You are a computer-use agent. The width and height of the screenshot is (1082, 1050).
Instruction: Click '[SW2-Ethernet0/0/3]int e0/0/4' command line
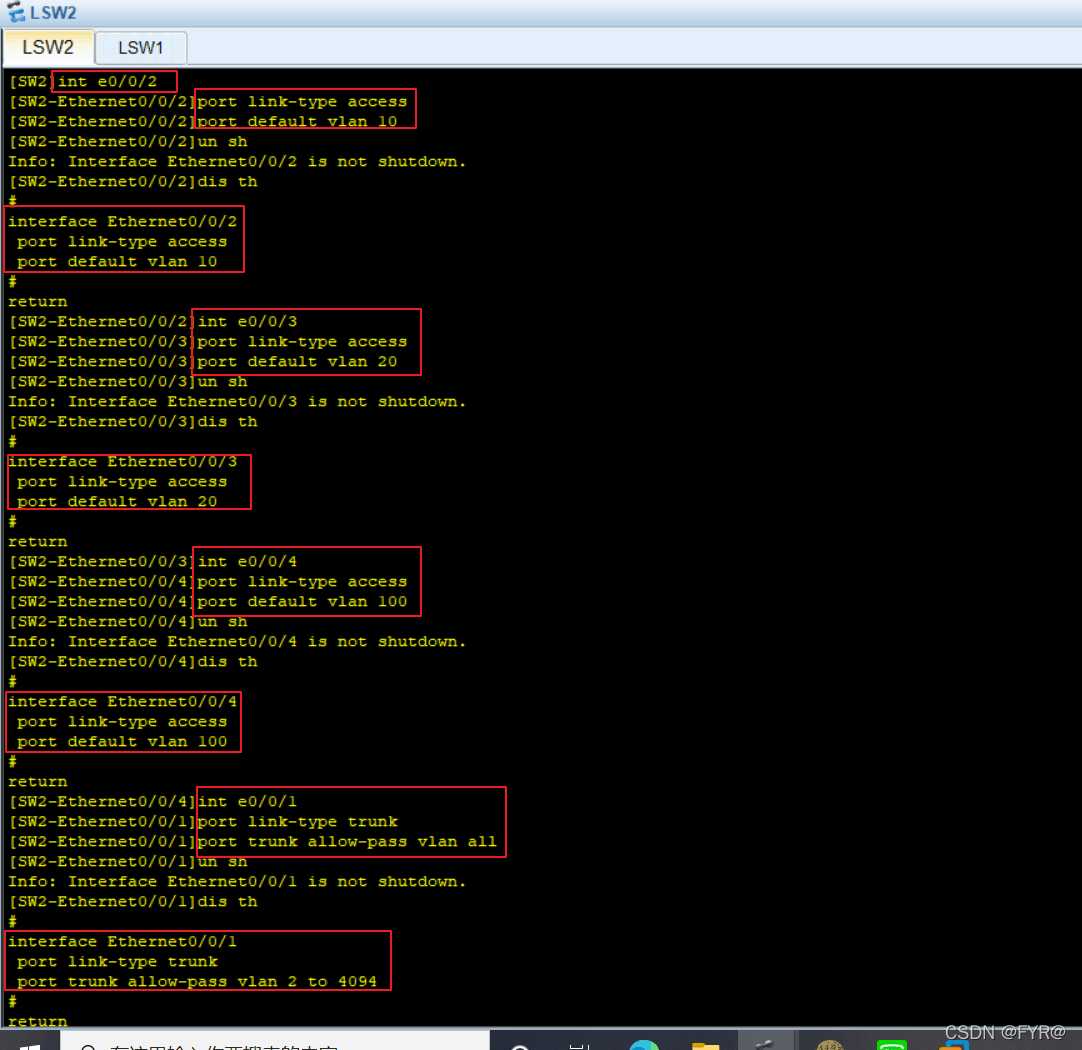pos(153,562)
